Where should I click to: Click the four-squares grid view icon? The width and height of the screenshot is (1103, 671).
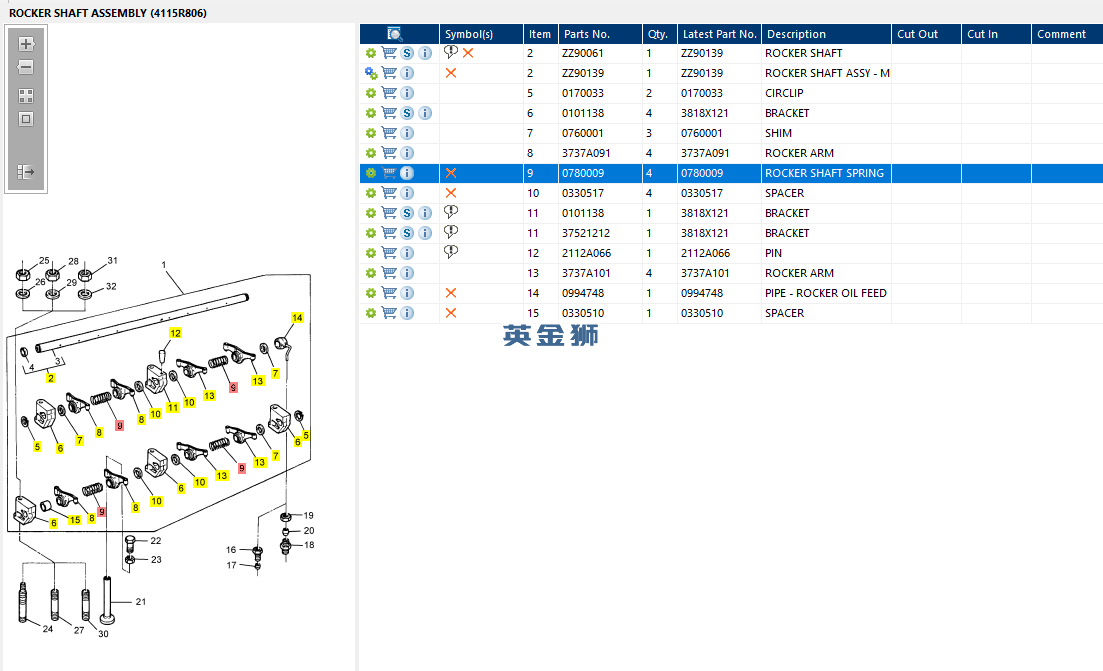click(26, 96)
